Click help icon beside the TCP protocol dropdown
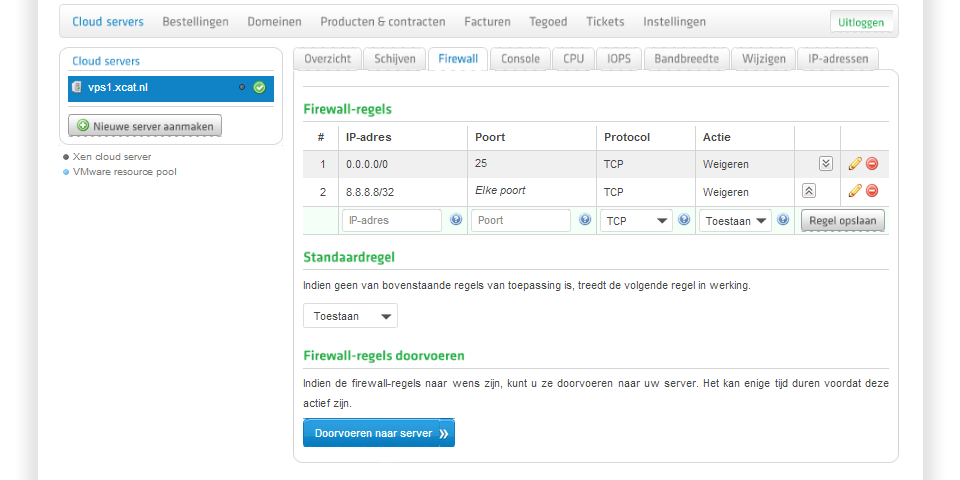The image size is (960, 480). click(684, 220)
